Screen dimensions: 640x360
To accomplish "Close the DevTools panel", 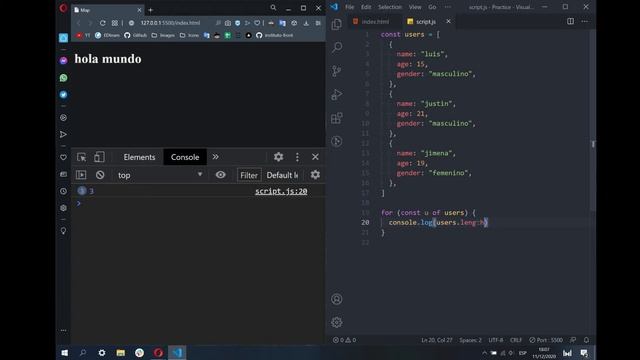I will click(x=315, y=157).
